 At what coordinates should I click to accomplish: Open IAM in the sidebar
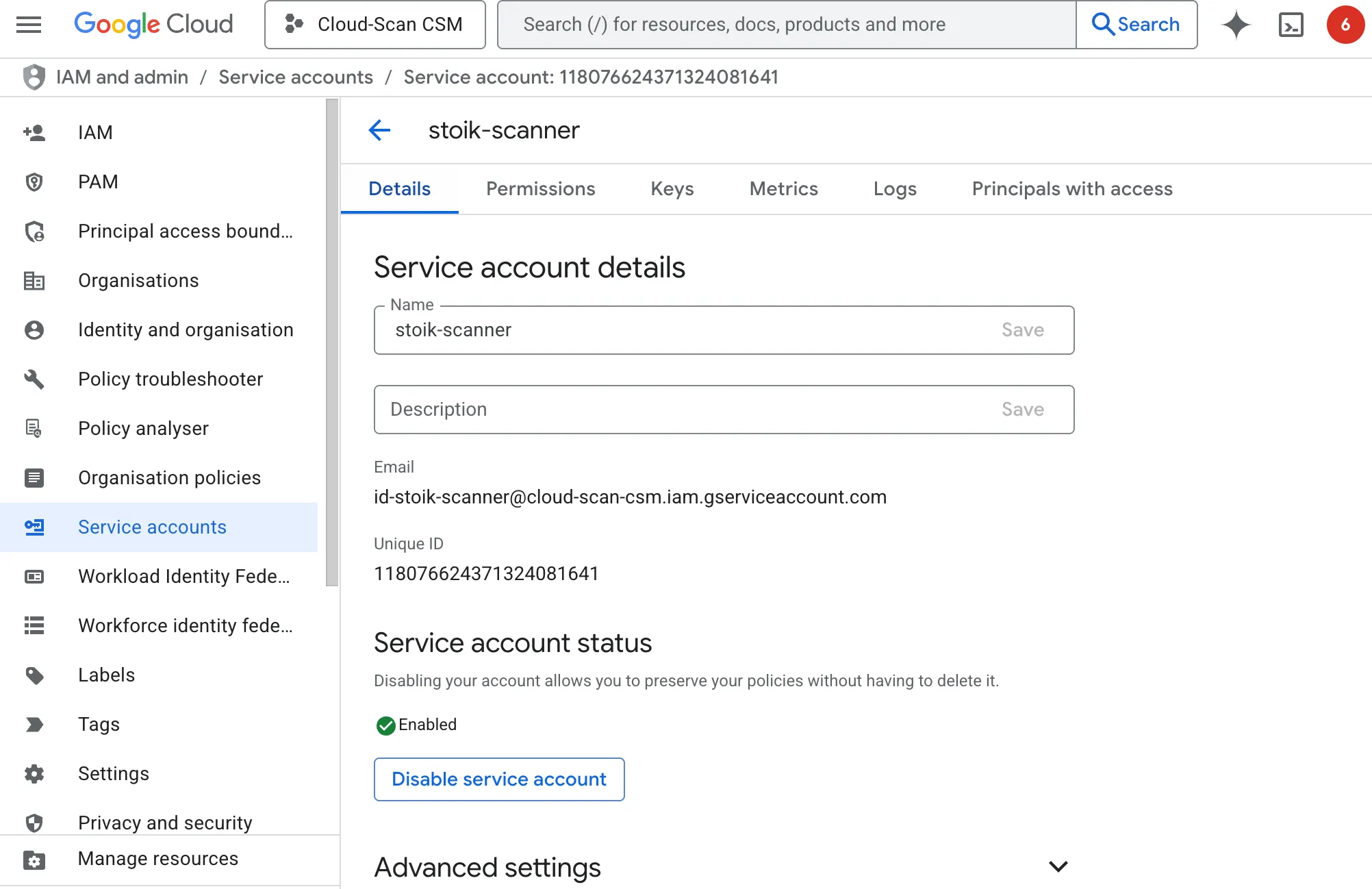point(159,132)
